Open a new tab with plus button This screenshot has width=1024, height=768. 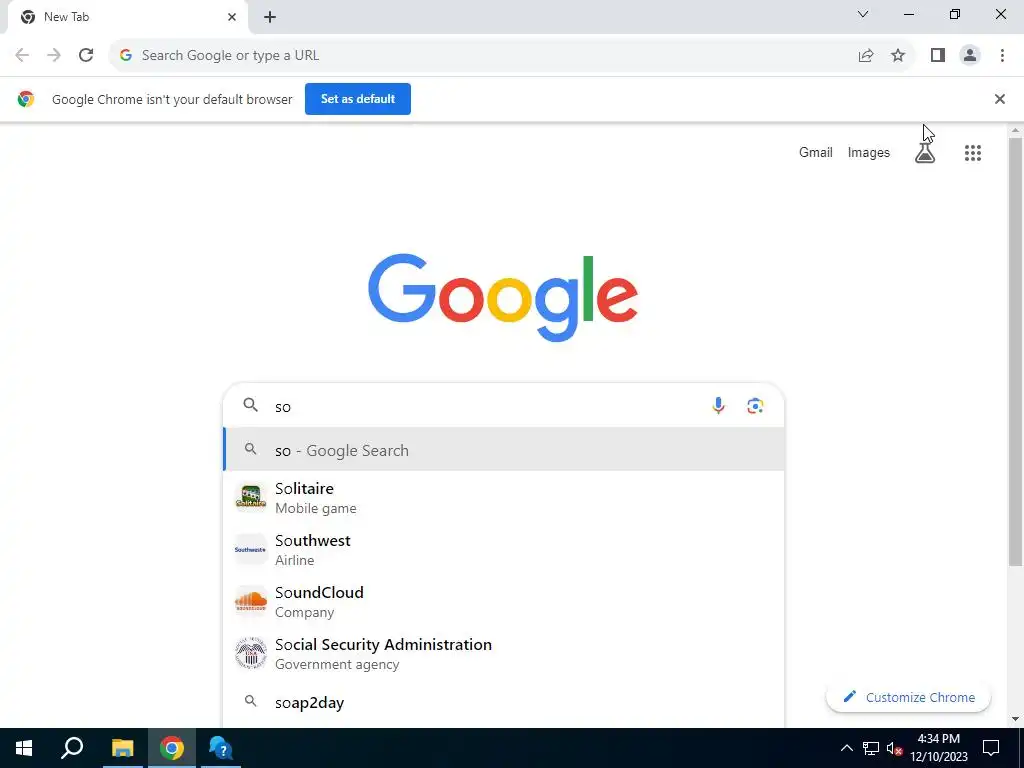270,17
